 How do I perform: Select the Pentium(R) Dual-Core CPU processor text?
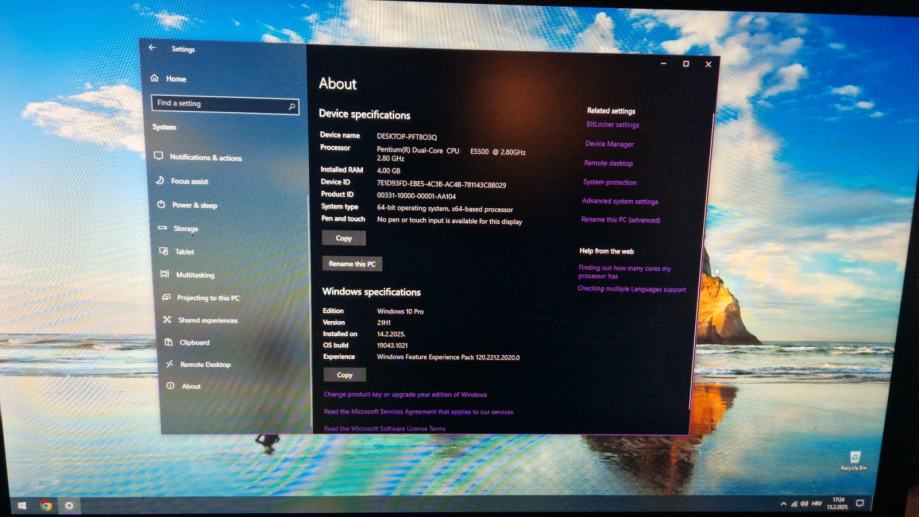pos(451,154)
